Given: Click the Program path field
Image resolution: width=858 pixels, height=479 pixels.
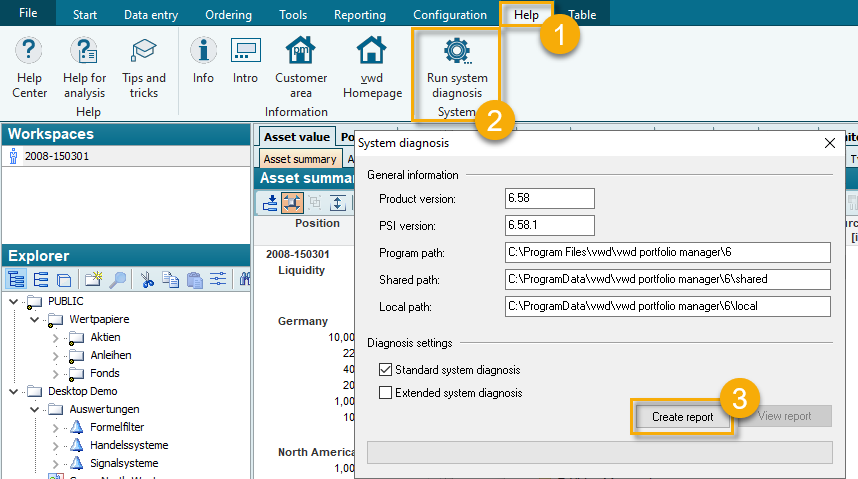Looking at the screenshot, I should pos(668,251).
